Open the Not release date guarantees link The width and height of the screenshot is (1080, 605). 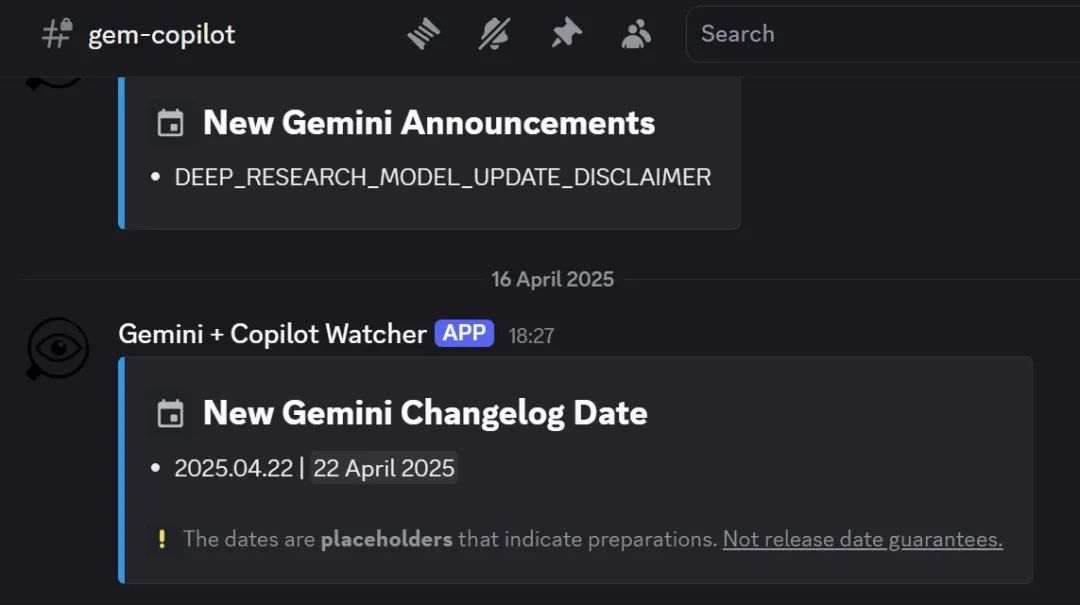coord(862,539)
